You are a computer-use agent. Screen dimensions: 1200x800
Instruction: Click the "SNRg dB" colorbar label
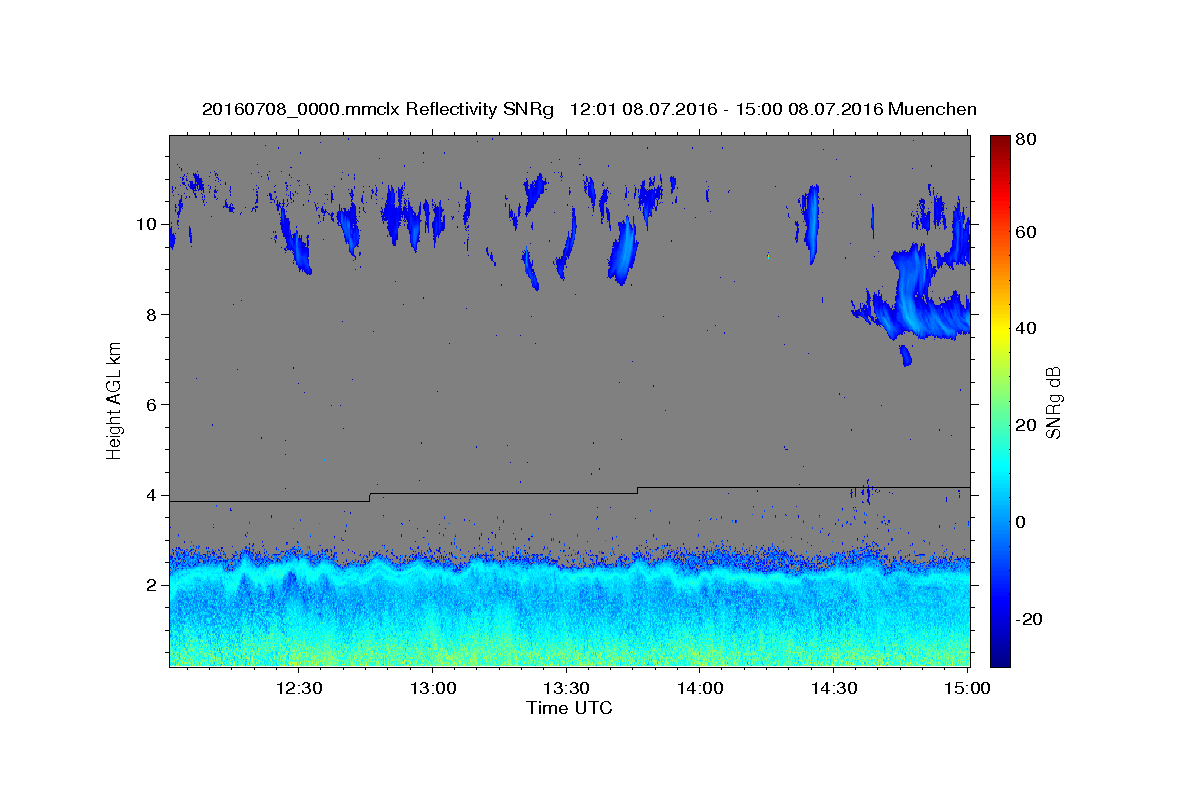point(1053,401)
